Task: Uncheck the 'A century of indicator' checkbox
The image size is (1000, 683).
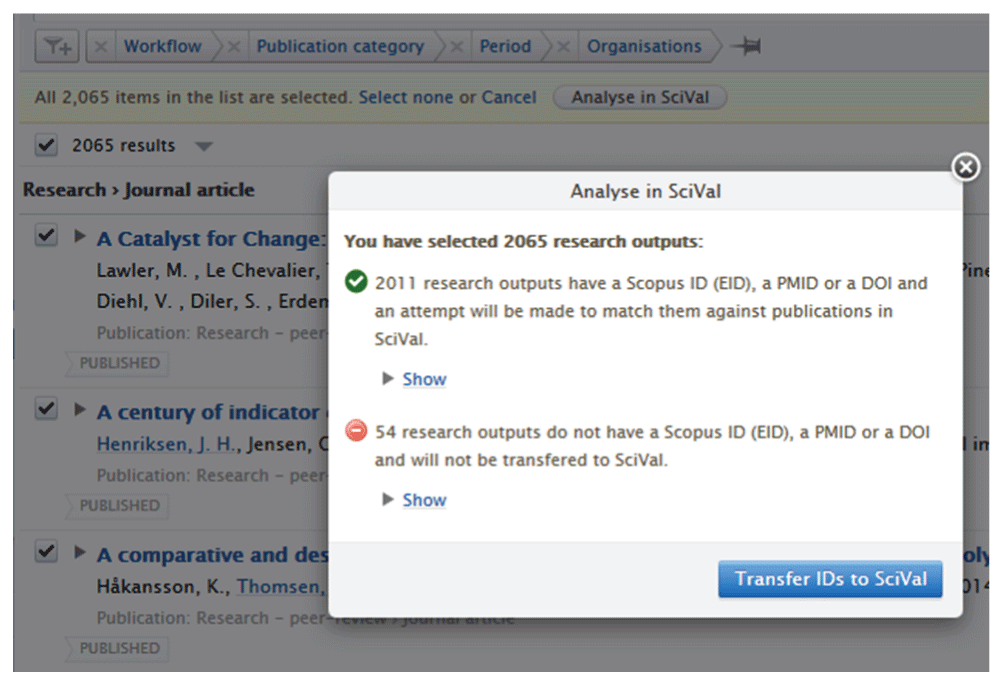Action: click(x=46, y=409)
